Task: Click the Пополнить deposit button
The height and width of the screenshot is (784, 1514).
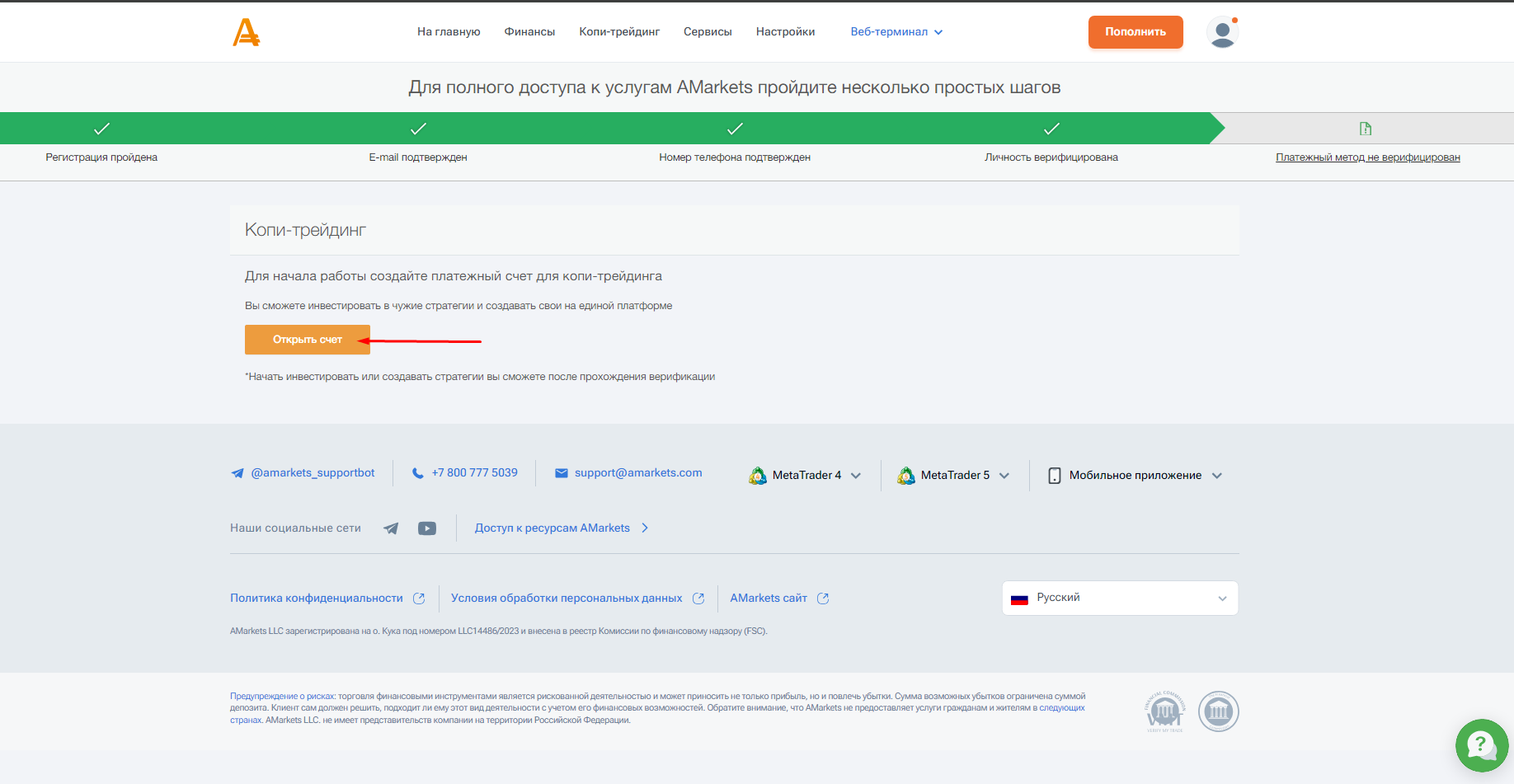Action: (1135, 32)
